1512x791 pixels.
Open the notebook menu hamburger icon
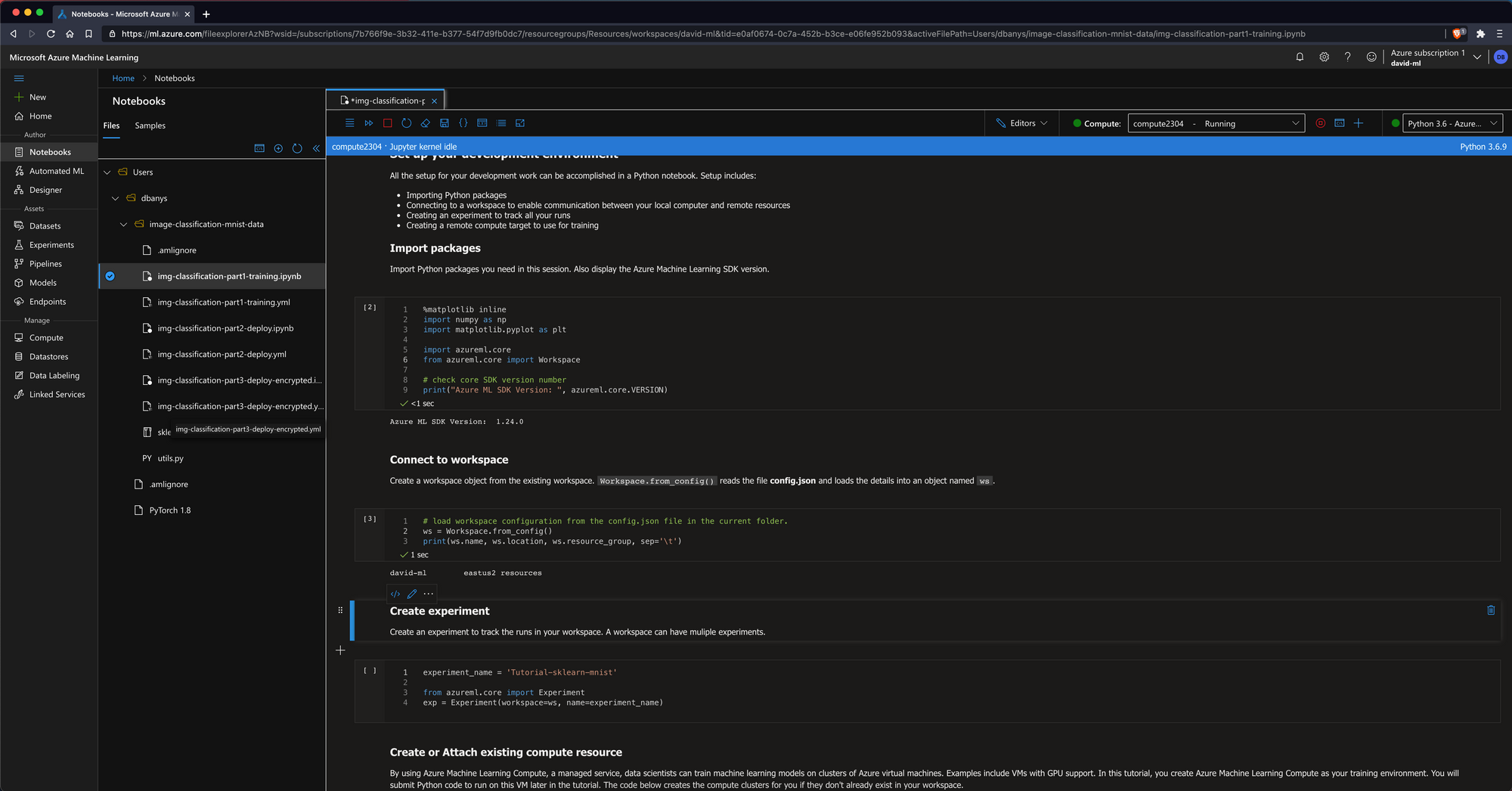pyautogui.click(x=349, y=123)
